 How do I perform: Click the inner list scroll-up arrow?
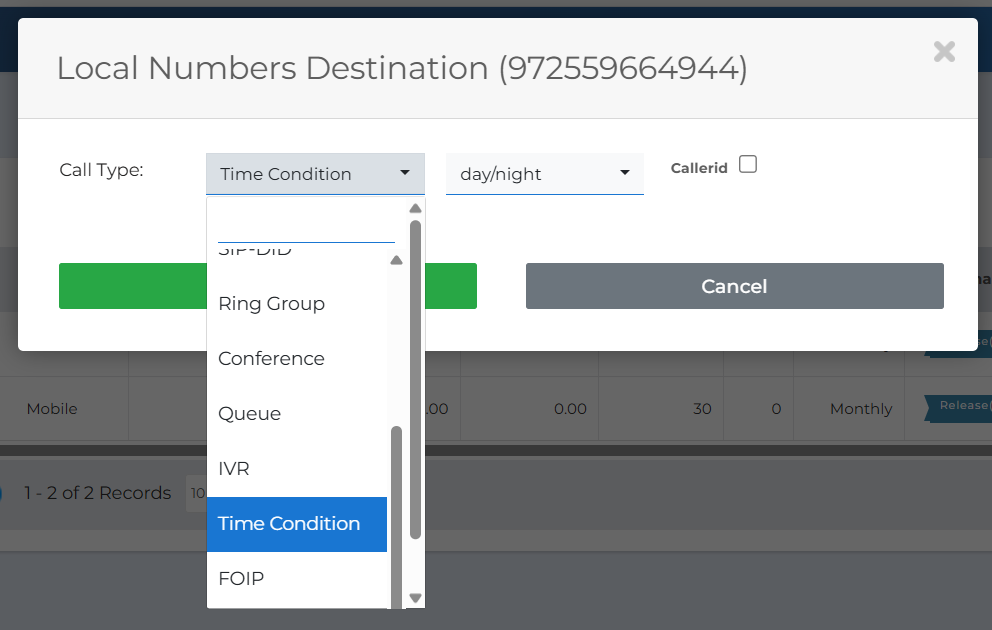[396, 261]
